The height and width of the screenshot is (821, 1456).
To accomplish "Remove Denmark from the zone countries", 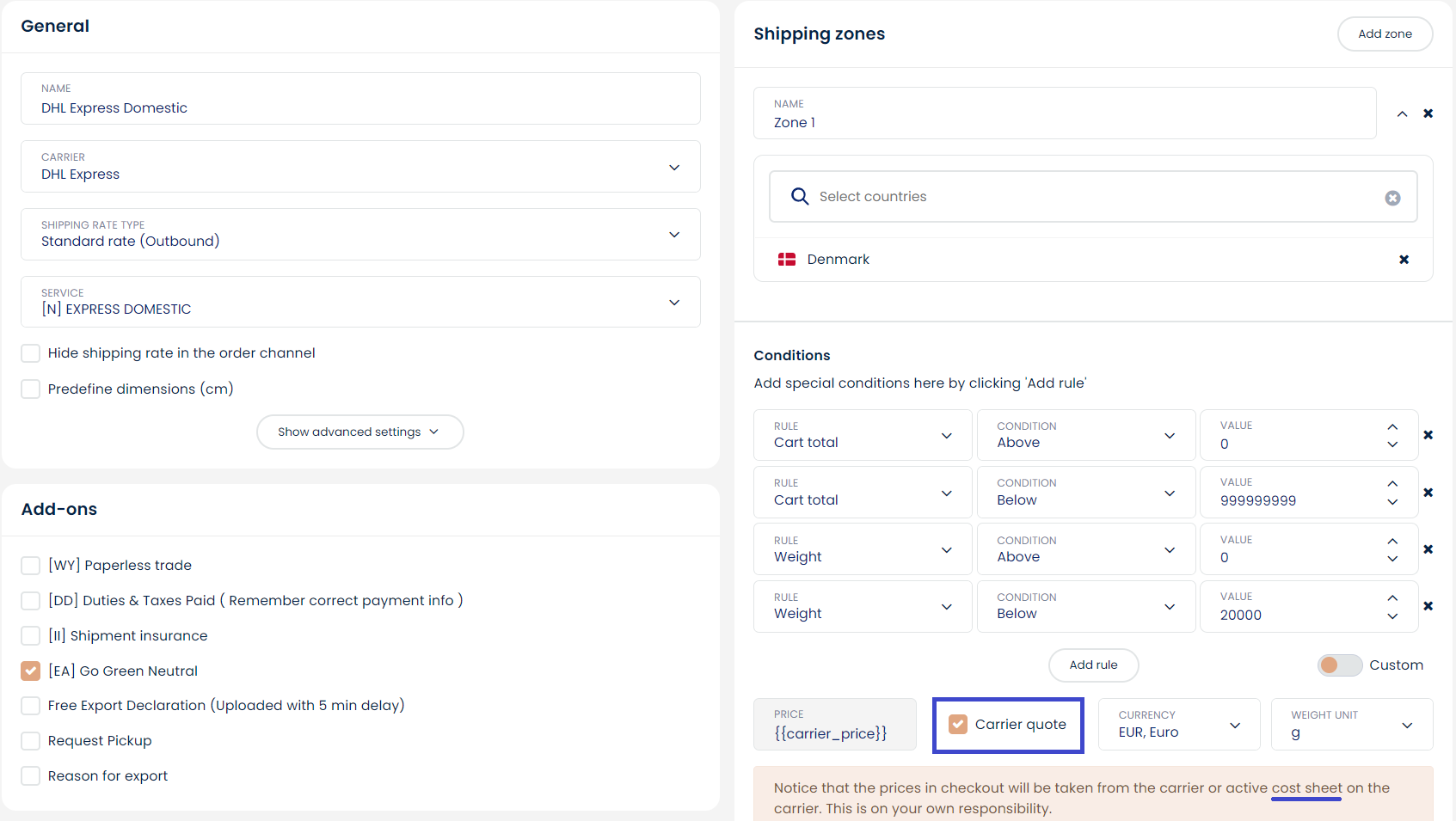I will coord(1404,260).
